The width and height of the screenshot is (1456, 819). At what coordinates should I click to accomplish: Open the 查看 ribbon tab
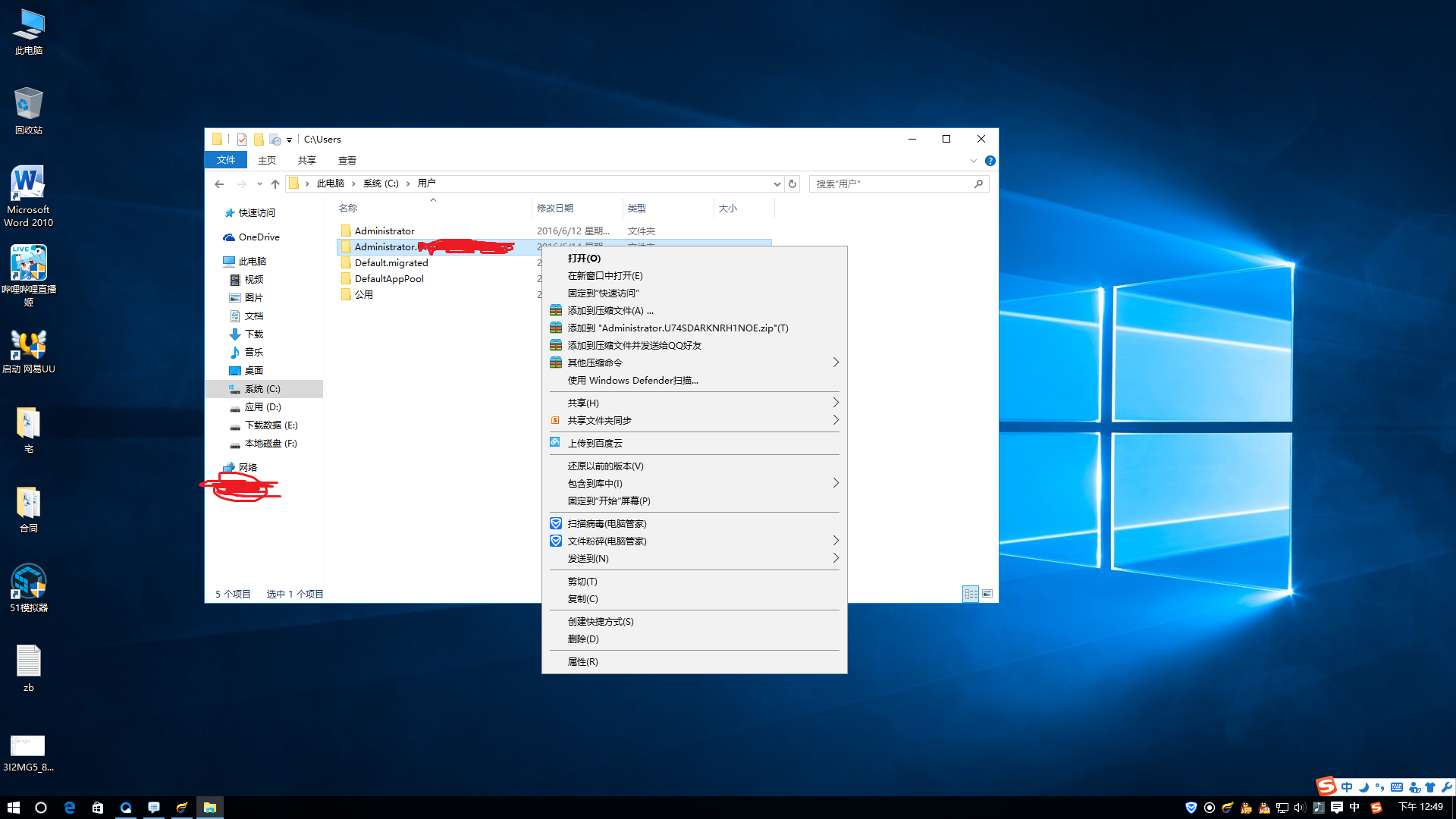(x=347, y=160)
